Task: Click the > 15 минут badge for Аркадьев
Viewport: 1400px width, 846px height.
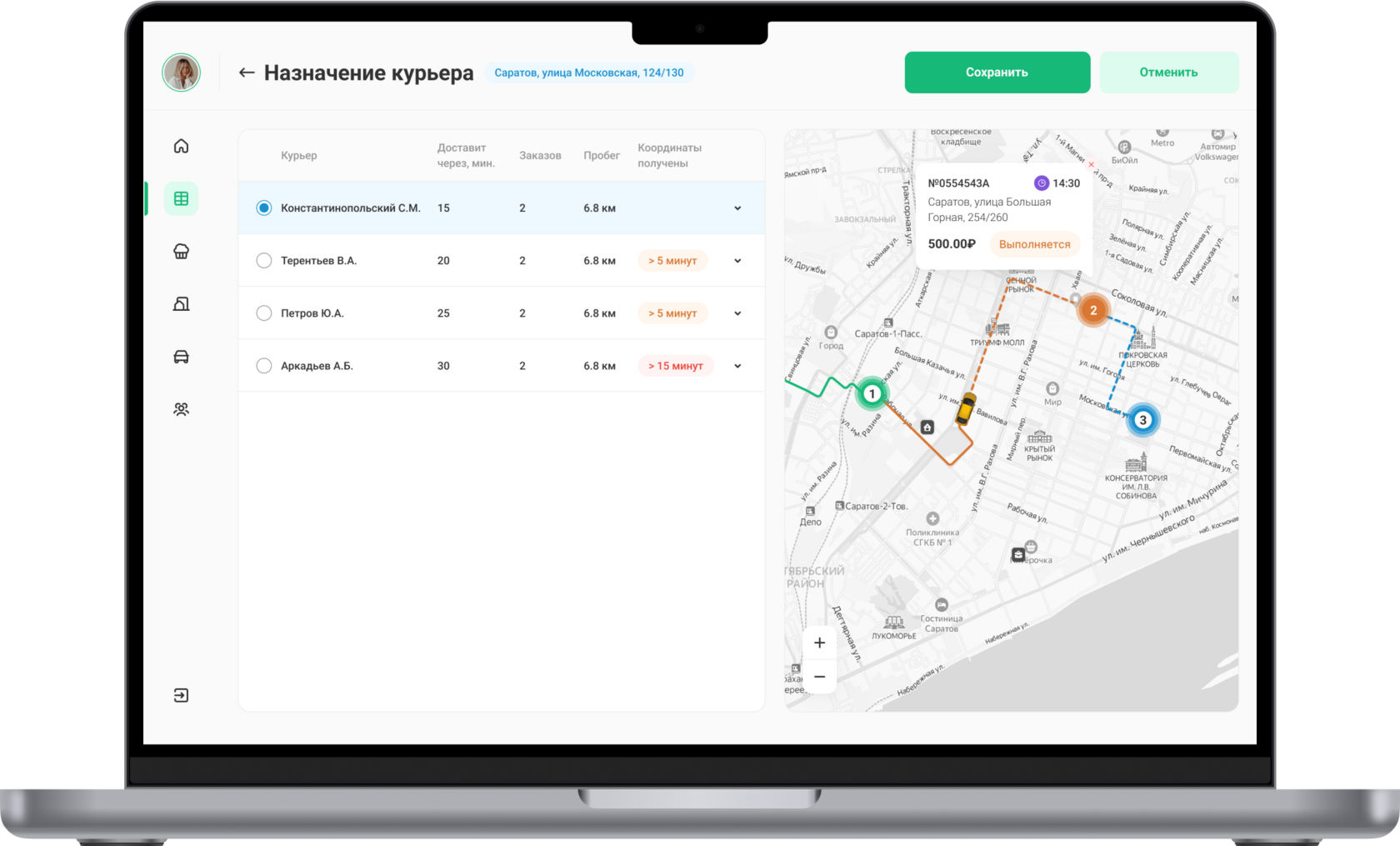Action: click(676, 366)
